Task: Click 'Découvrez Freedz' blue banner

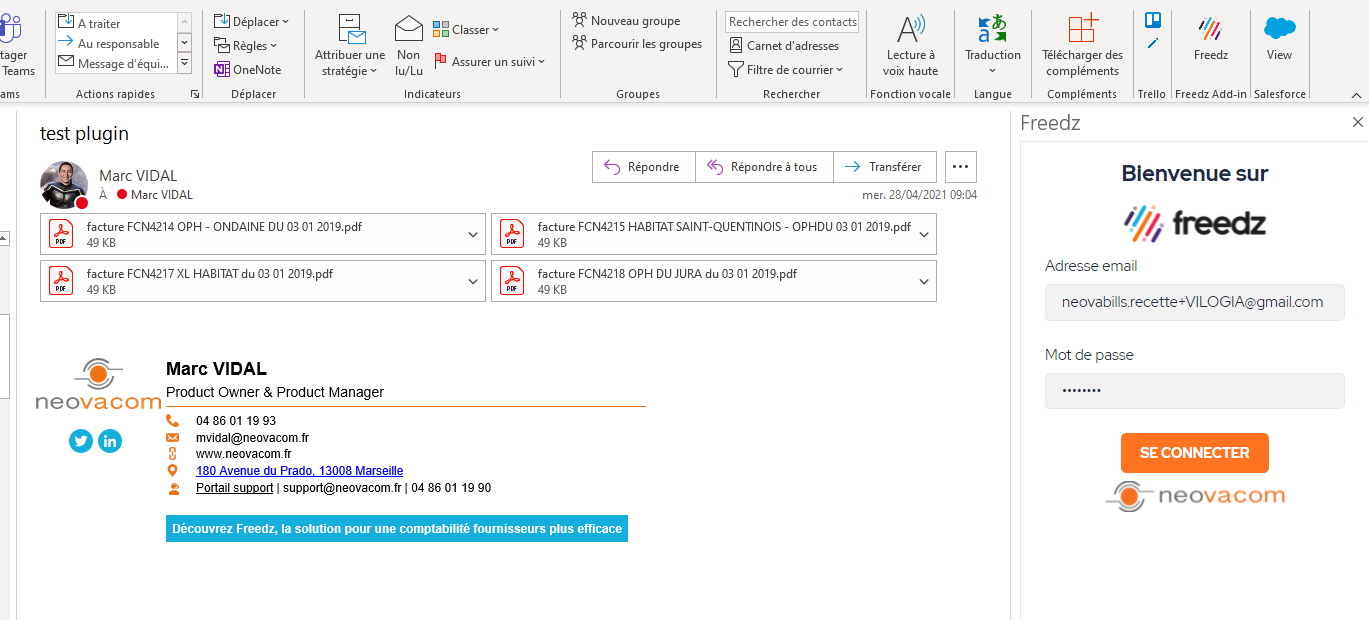Action: coord(397,529)
